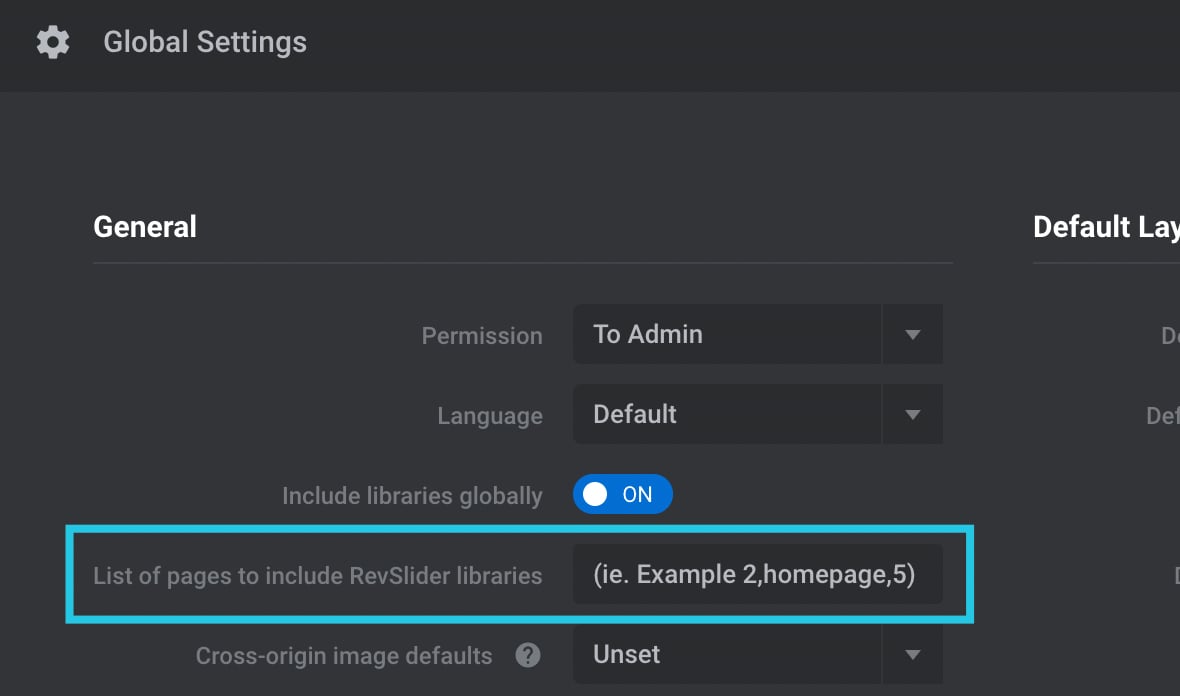Click the Language label
Viewport: 1180px width, 696px height.
point(490,416)
